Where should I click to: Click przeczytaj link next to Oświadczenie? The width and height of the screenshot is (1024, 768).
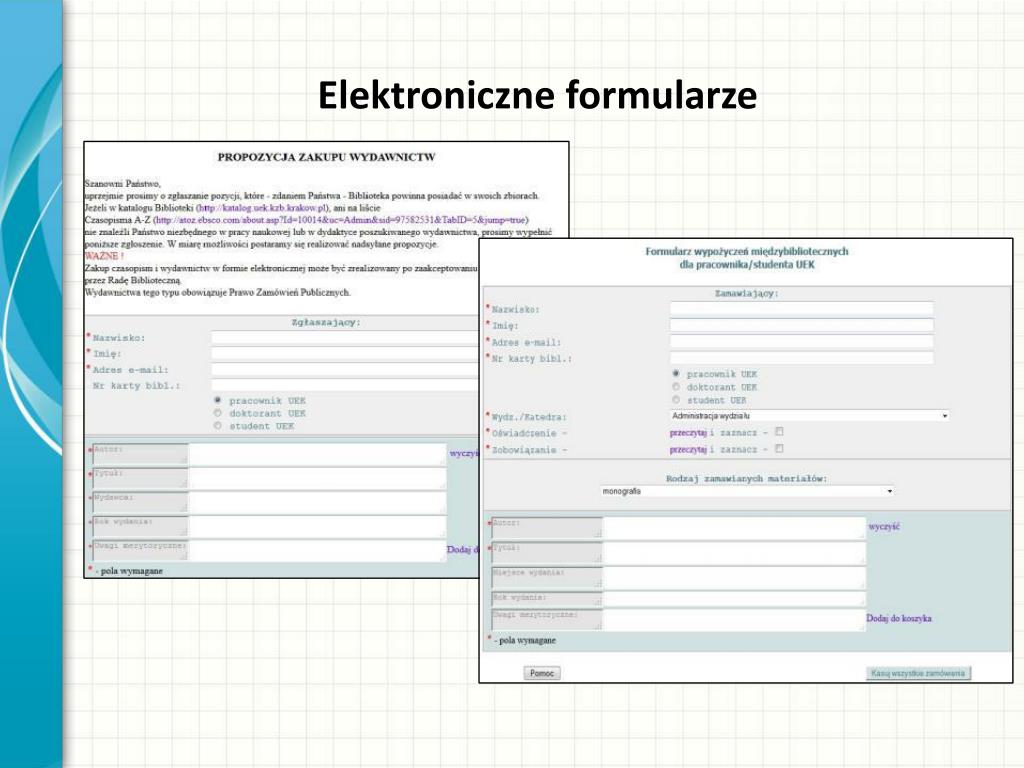tap(688, 433)
